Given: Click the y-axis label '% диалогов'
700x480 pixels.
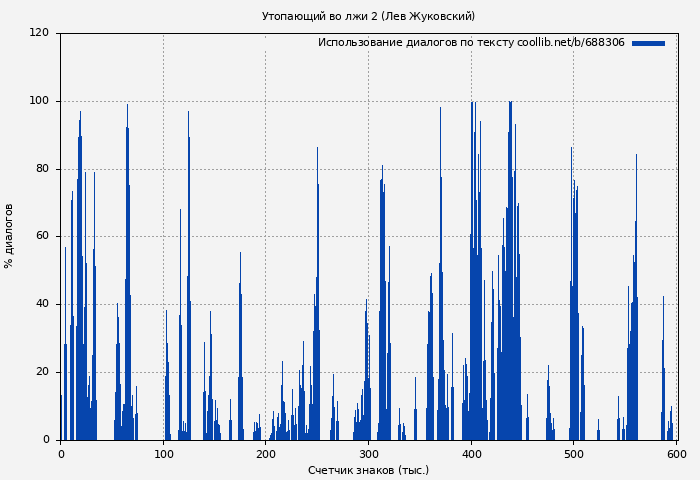Looking at the screenshot, I should pyautogui.click(x=10, y=236).
